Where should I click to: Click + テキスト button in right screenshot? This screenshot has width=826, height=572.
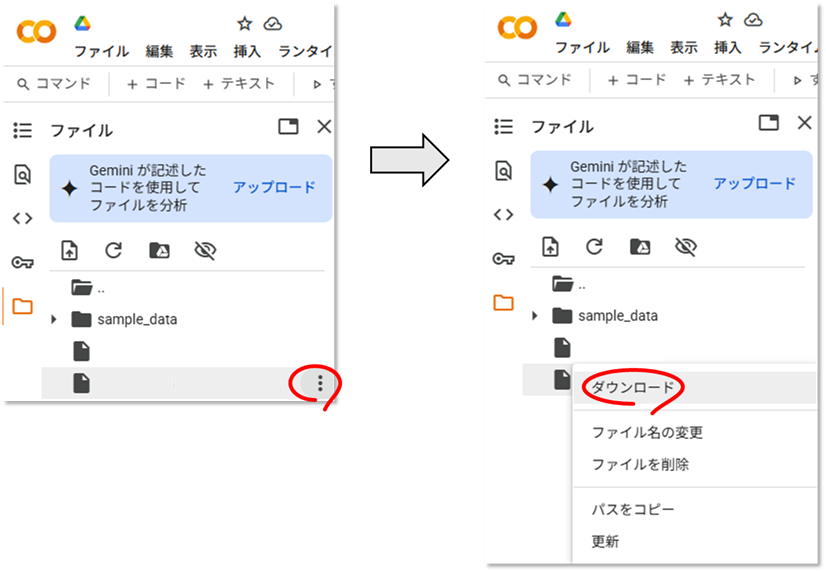[x=720, y=80]
